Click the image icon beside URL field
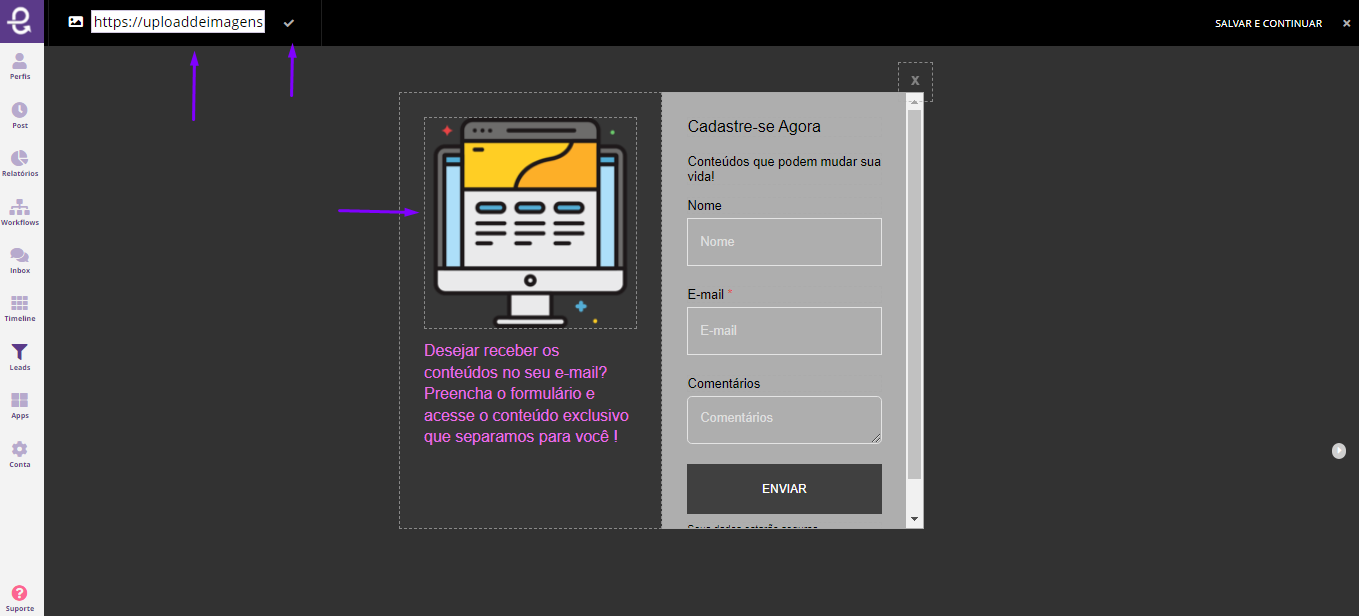 pos(76,22)
